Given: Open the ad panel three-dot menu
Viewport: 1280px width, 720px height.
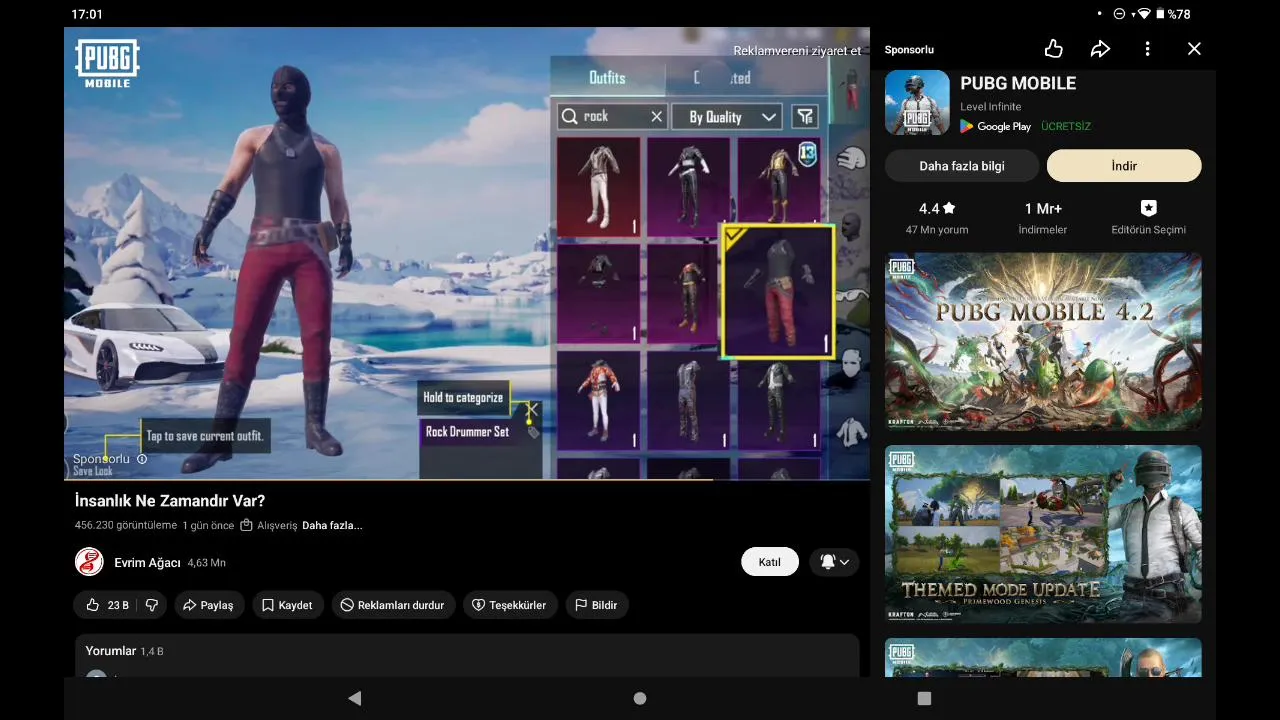Looking at the screenshot, I should click(x=1147, y=49).
